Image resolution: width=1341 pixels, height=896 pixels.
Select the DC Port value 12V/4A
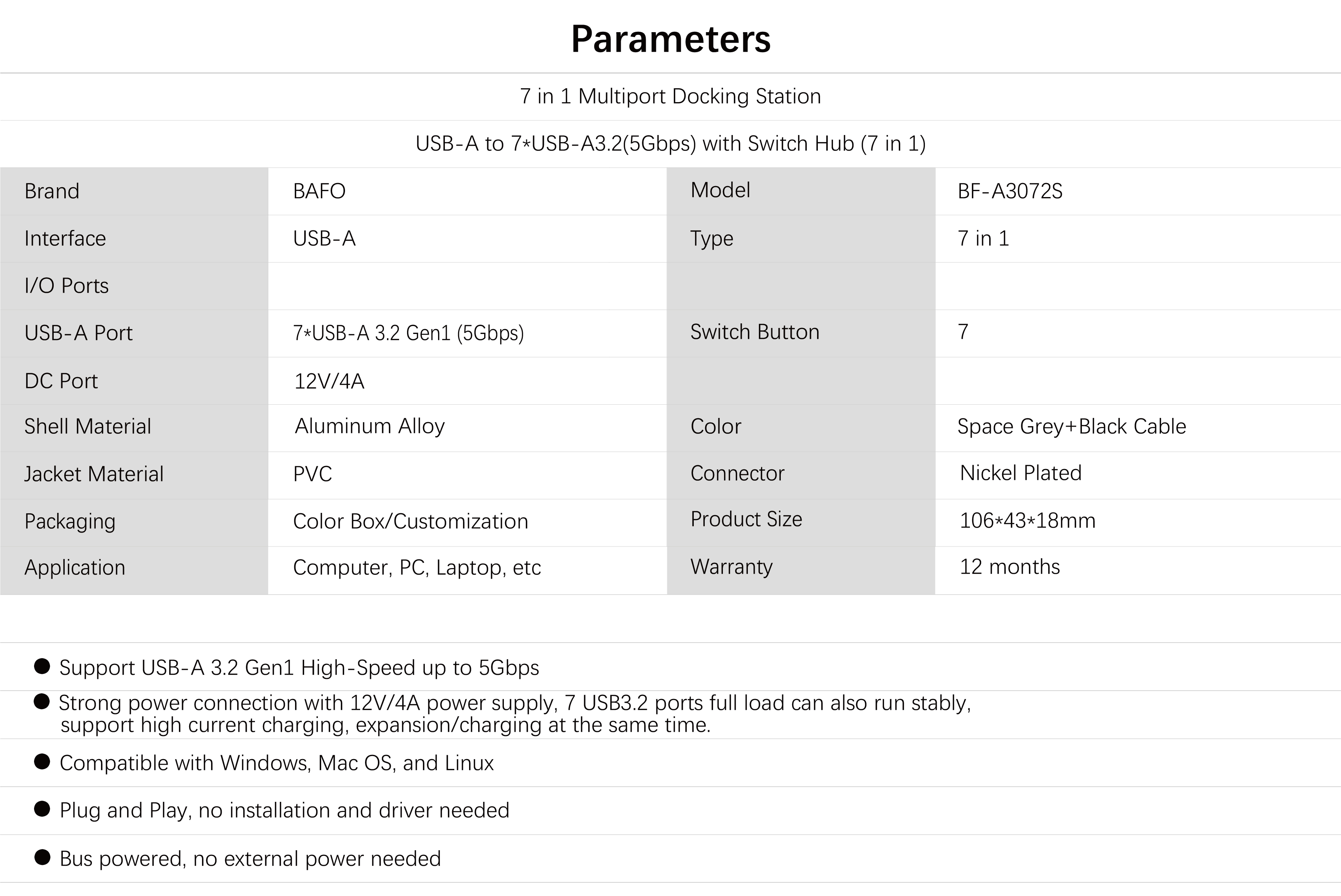(x=329, y=380)
